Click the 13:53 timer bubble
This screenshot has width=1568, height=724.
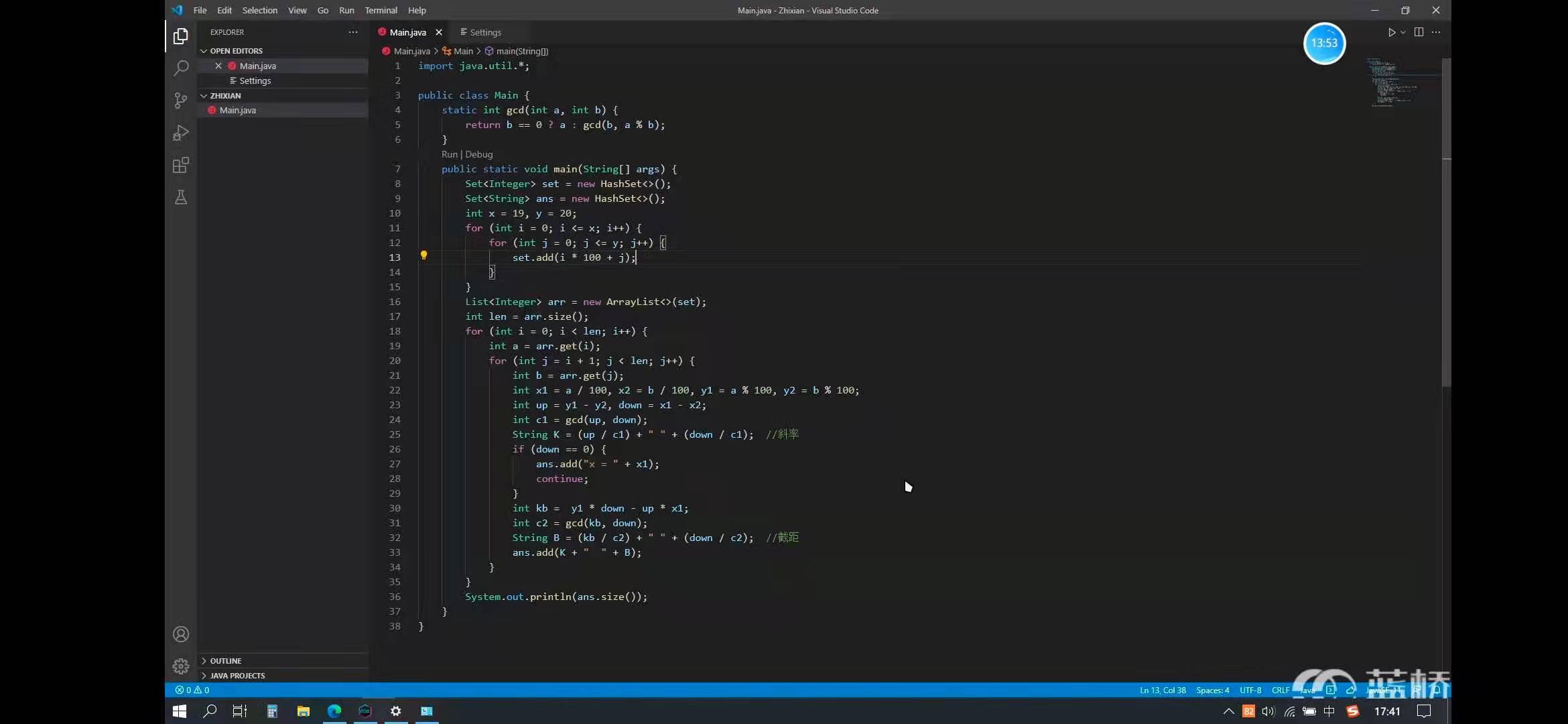coord(1324,43)
